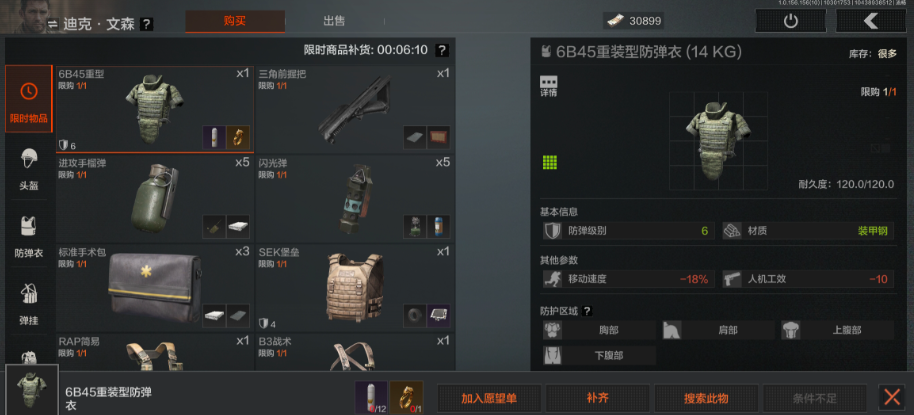
Task: Open help icon next to 防护区域
Action: click(587, 311)
